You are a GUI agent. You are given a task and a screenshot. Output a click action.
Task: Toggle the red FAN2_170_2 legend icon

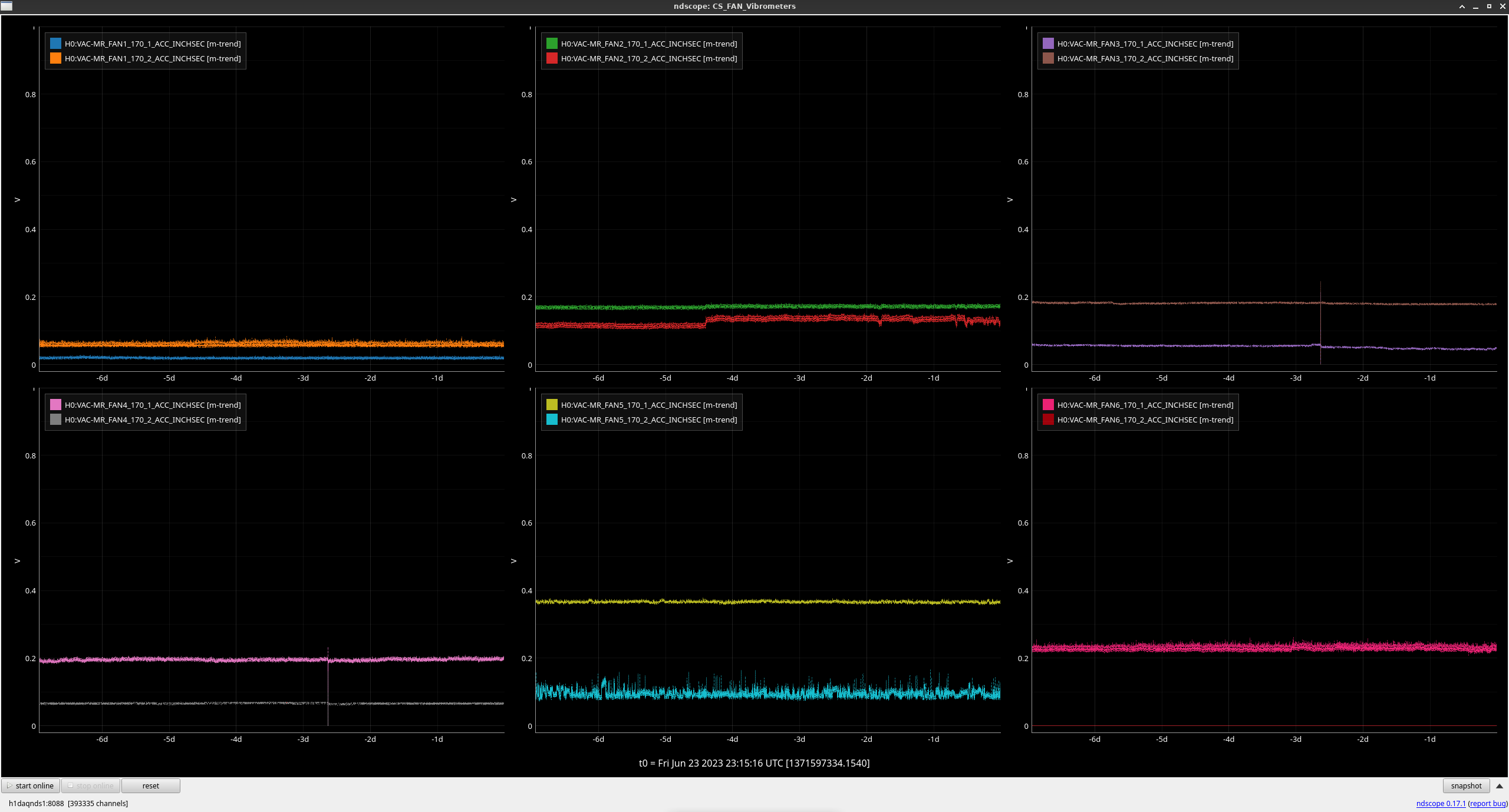[552, 58]
